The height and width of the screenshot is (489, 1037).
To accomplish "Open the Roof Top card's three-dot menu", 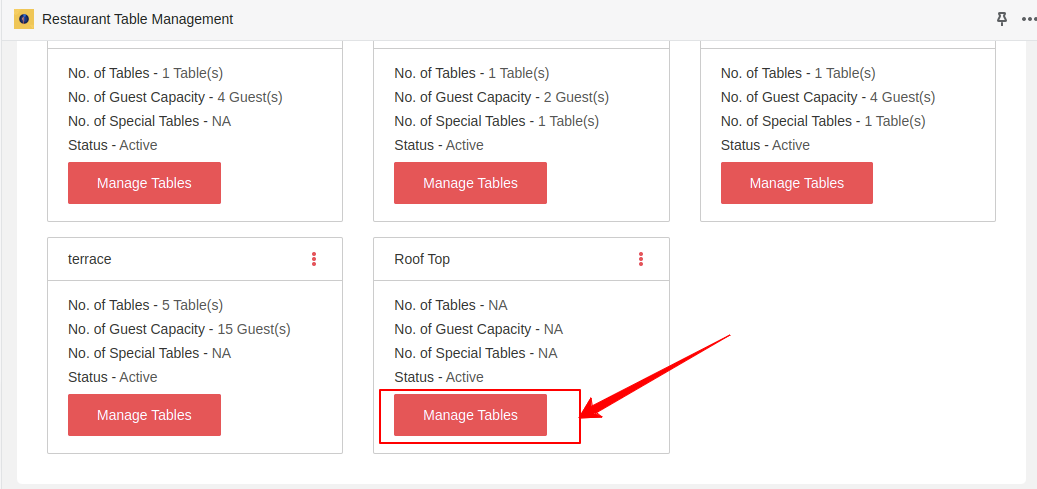I will [641, 259].
